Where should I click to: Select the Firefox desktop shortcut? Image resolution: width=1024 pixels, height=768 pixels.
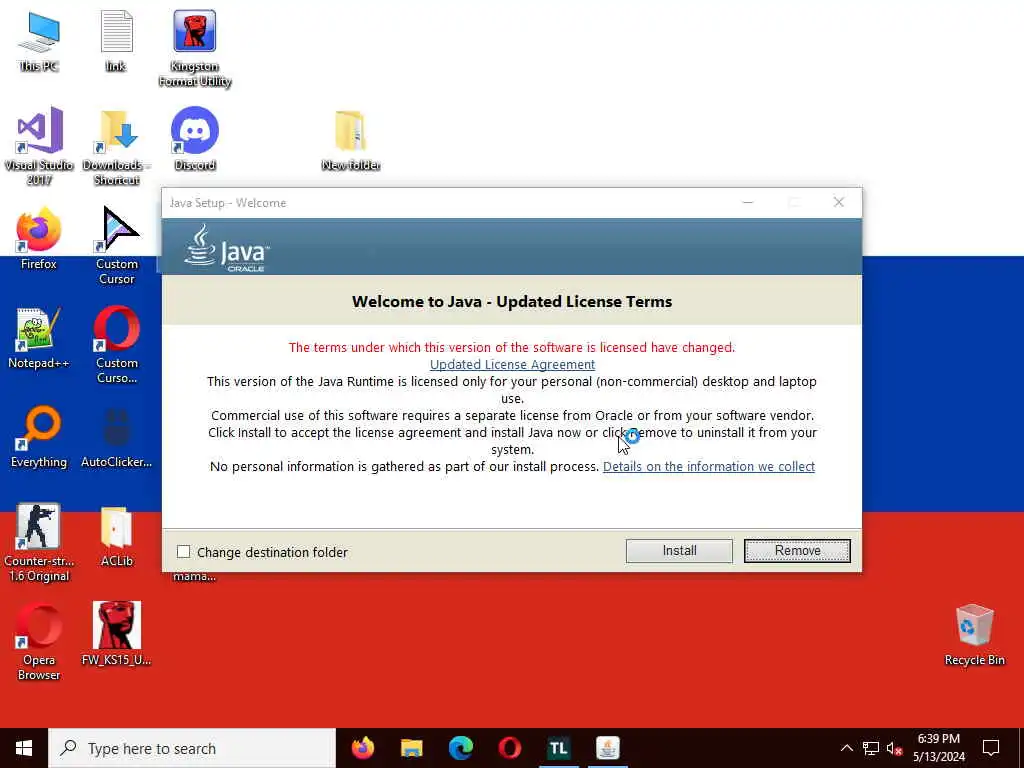pyautogui.click(x=39, y=238)
